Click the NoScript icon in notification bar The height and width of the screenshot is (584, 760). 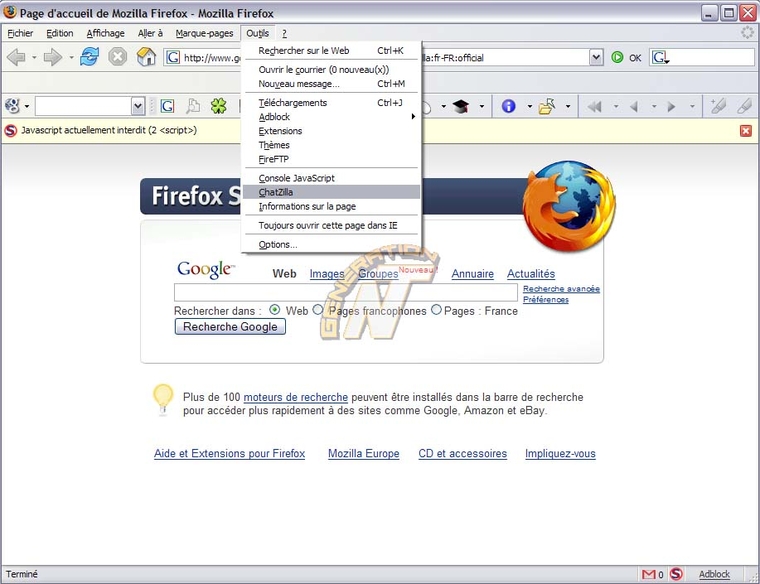tap(10, 130)
